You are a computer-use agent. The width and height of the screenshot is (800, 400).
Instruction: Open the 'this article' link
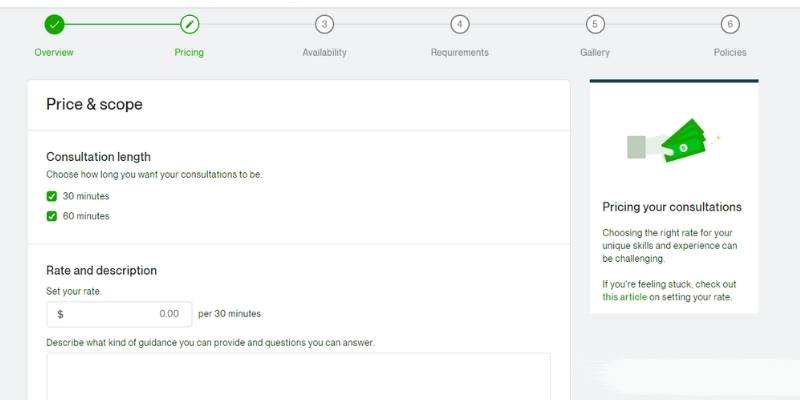click(624, 297)
